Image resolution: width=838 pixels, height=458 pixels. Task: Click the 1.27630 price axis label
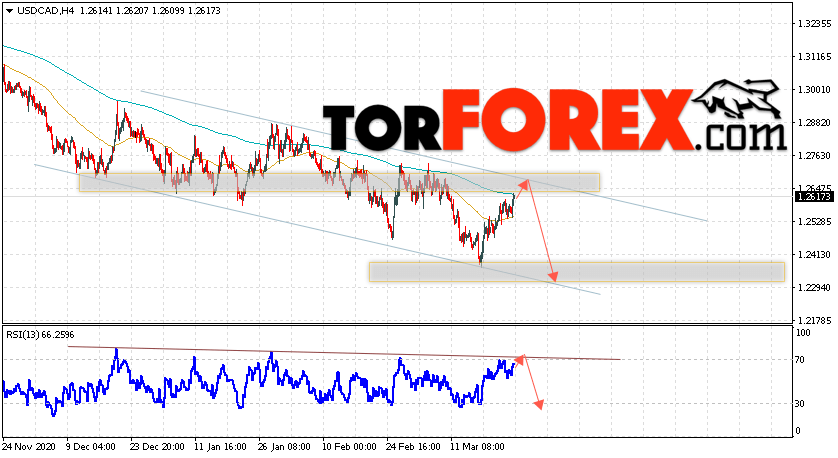pos(814,156)
